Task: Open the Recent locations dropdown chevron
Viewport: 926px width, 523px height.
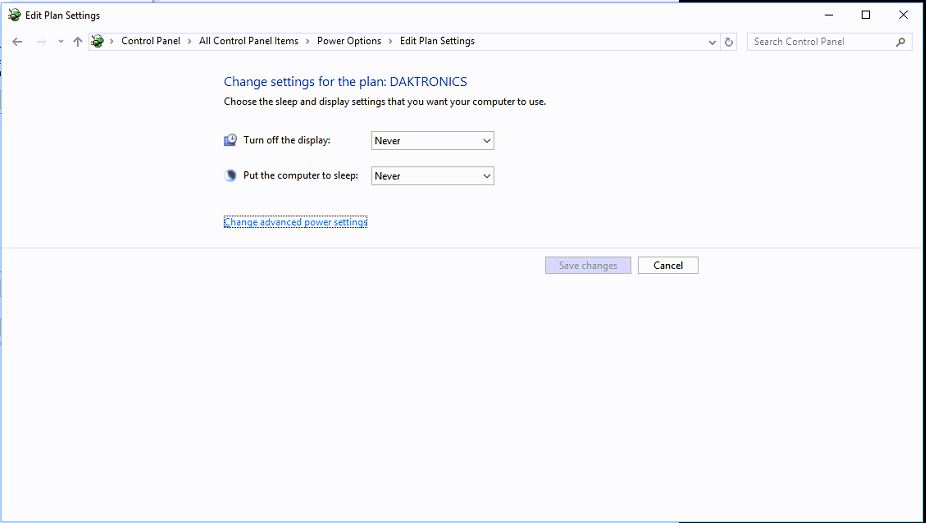Action: (x=61, y=42)
